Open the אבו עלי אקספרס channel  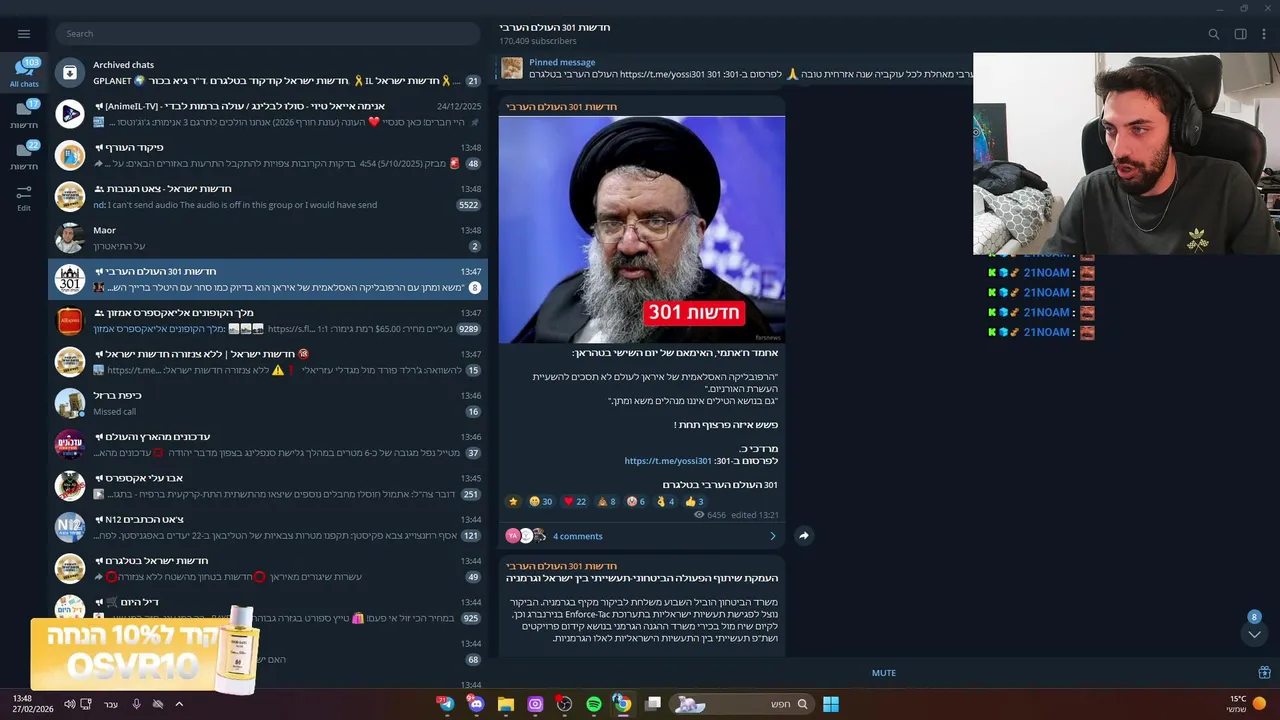tap(268, 486)
